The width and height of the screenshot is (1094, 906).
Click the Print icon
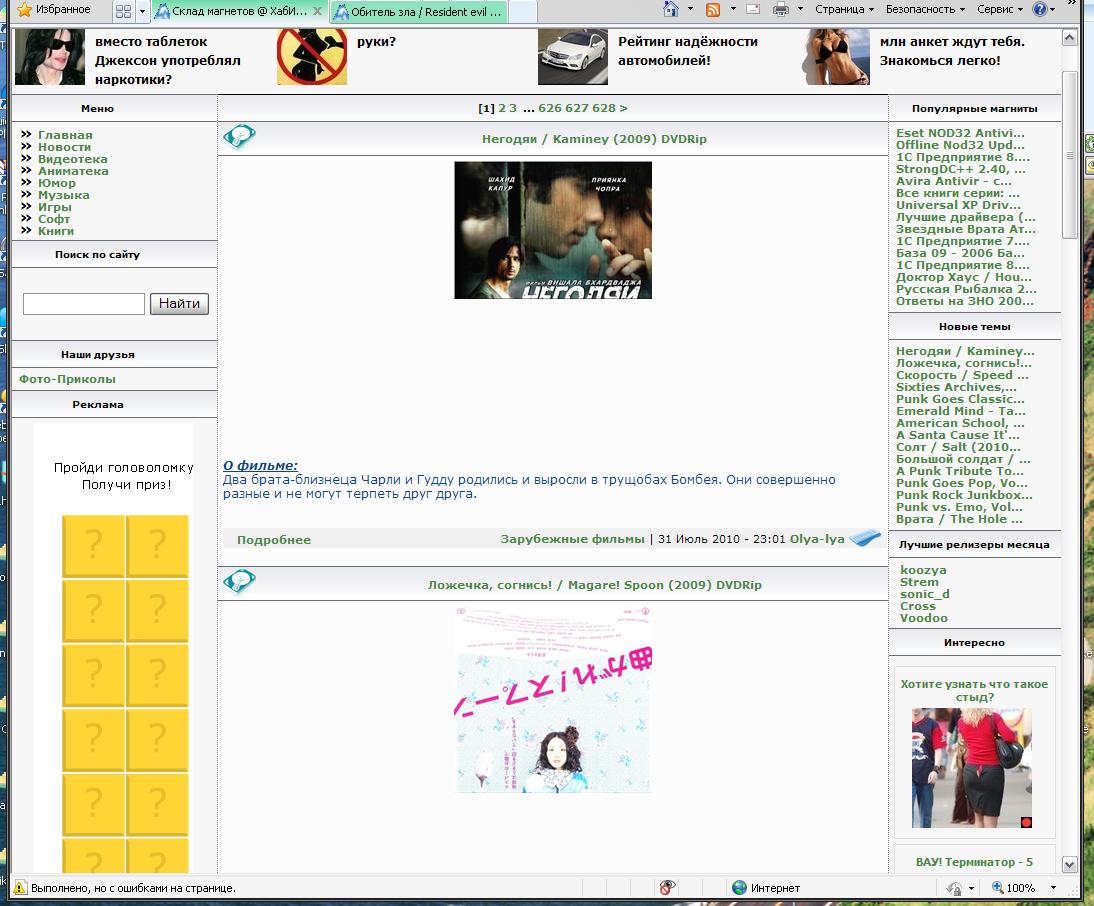pyautogui.click(x=781, y=9)
